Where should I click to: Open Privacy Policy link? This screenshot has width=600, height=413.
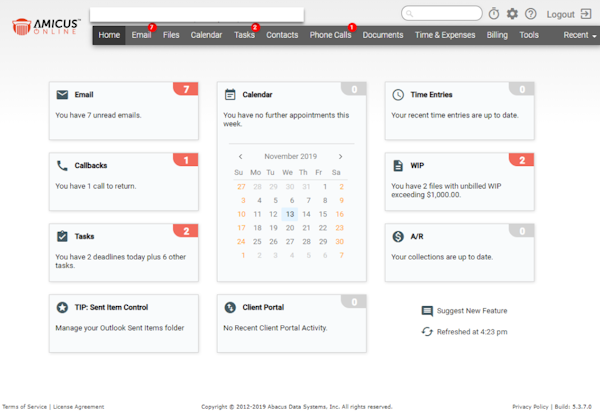pos(530,406)
